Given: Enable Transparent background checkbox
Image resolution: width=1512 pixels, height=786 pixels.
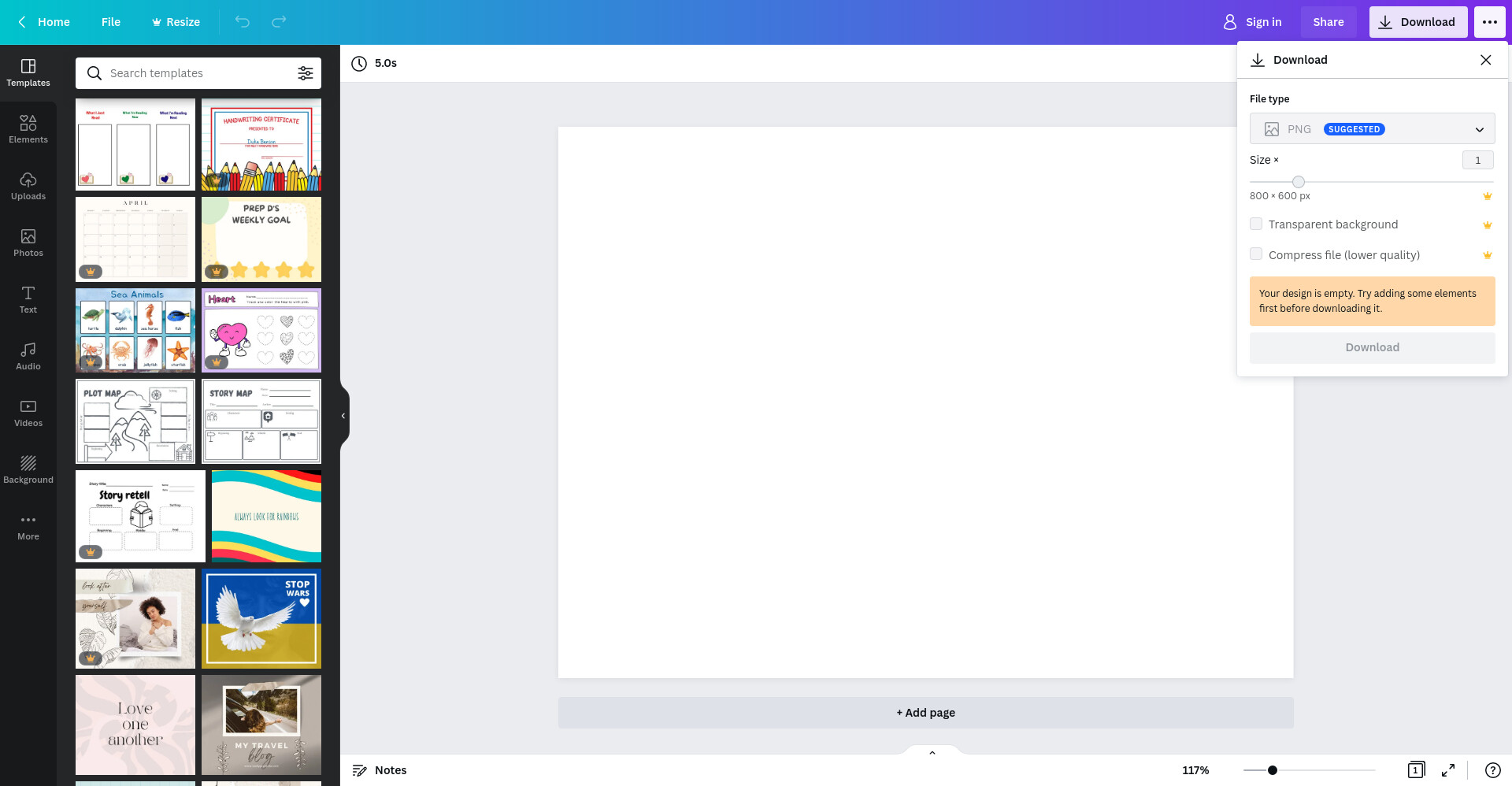Looking at the screenshot, I should pos(1256,224).
